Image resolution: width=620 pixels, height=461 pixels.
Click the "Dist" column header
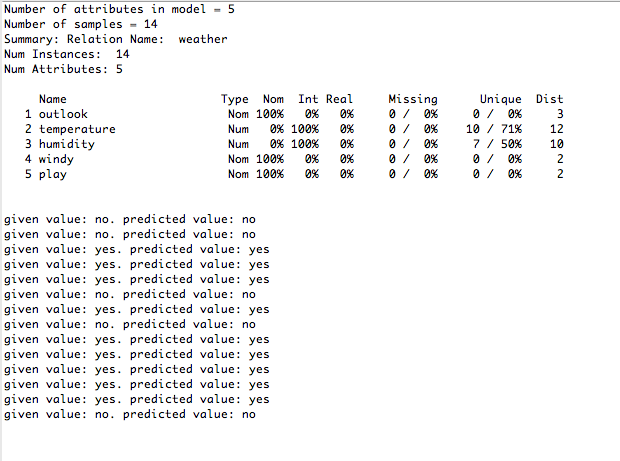point(550,99)
